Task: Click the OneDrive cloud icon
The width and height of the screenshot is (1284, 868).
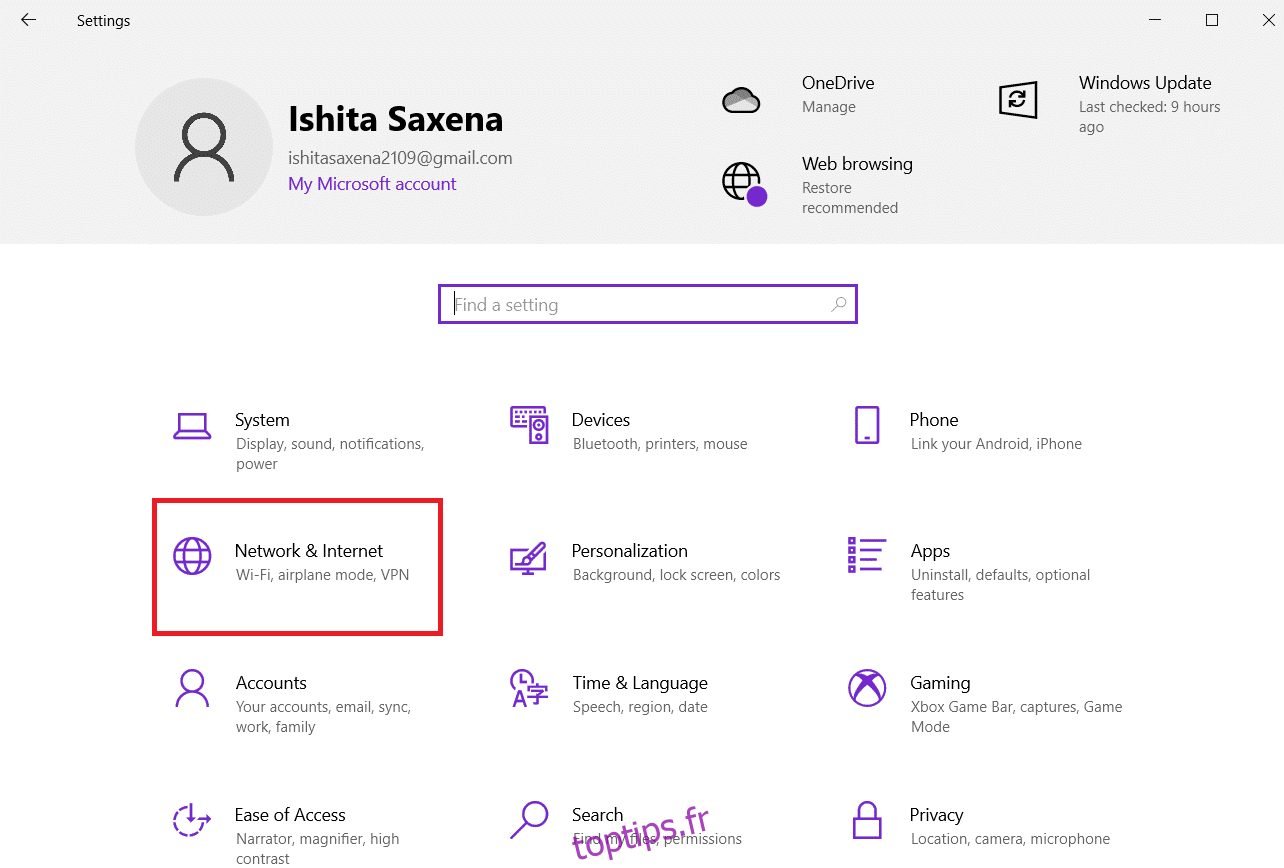Action: (741, 100)
